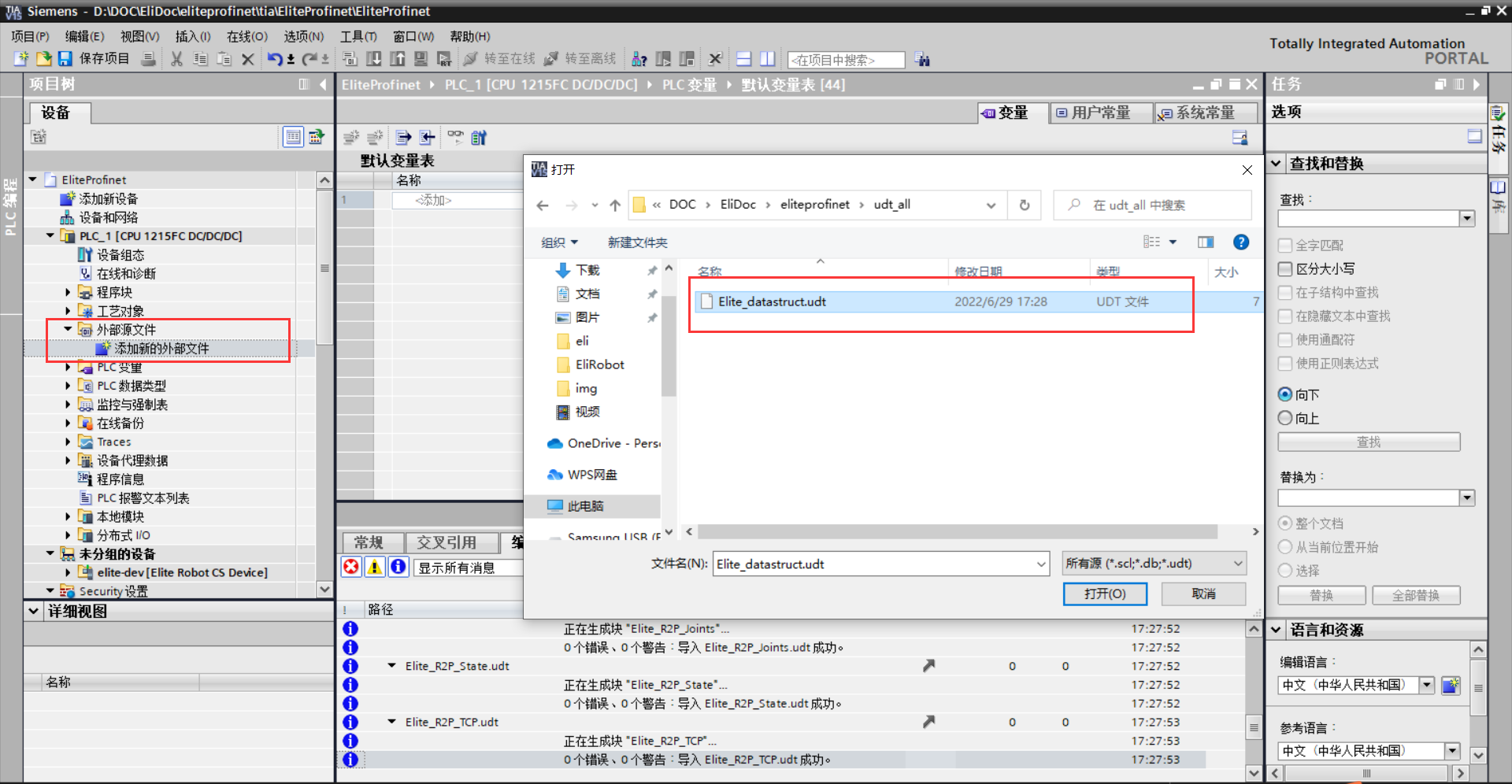1512x784 pixels.
Task: Open the Online menu in menu bar
Action: coord(246,36)
